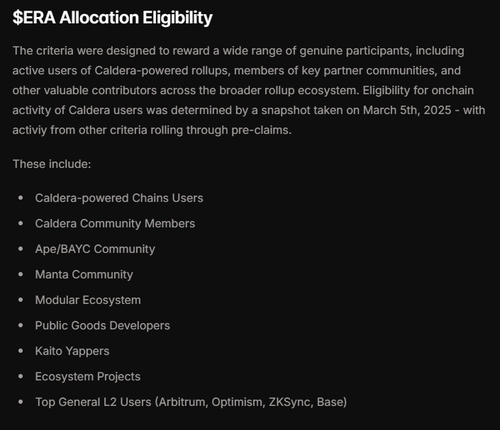Select the Public Goods Developers entry
Screen dimensions: 500x430
point(102,326)
